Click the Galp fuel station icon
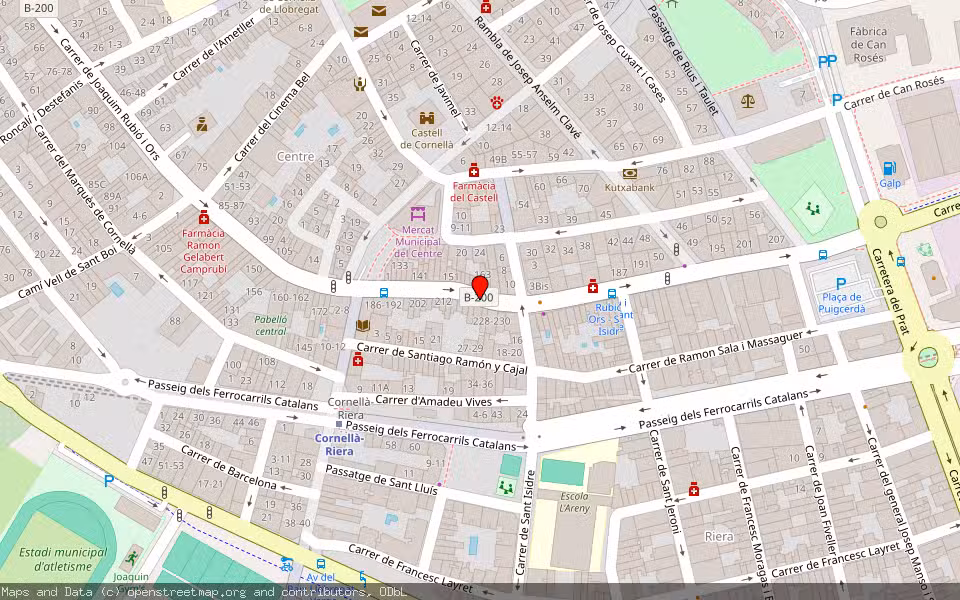This screenshot has height=600, width=960. click(890, 168)
